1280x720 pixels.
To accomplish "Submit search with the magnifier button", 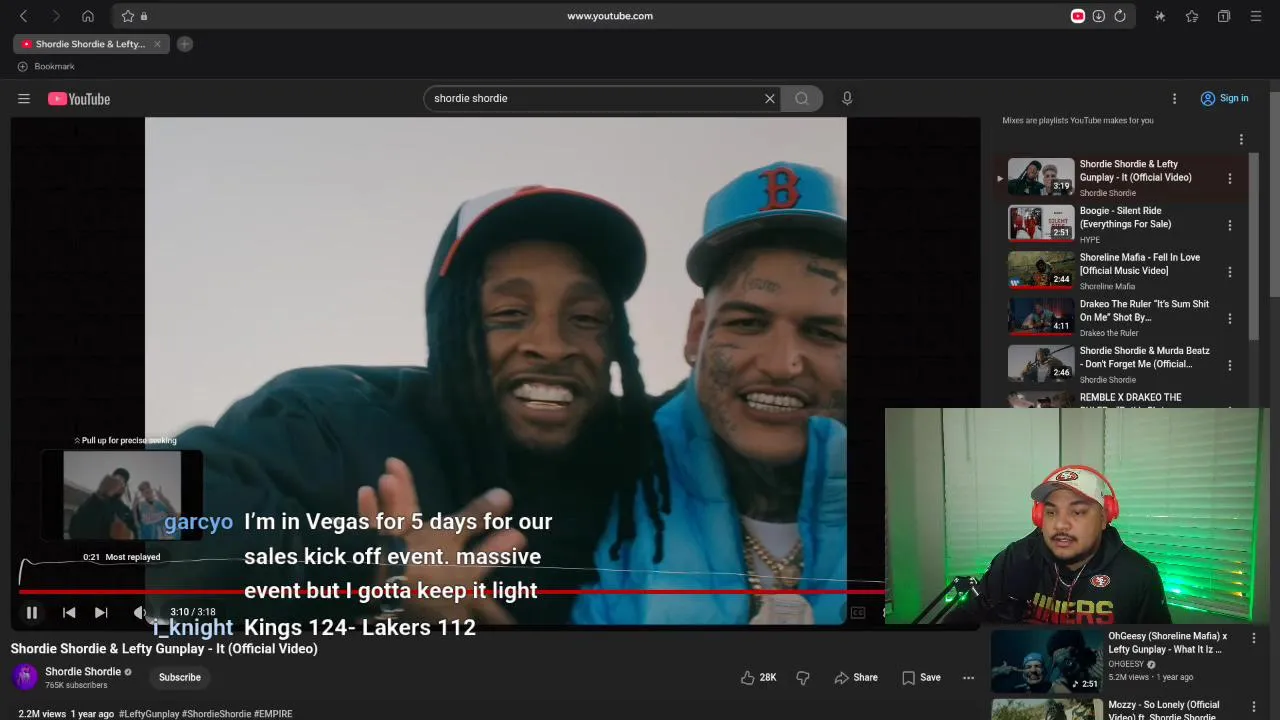I will [801, 98].
